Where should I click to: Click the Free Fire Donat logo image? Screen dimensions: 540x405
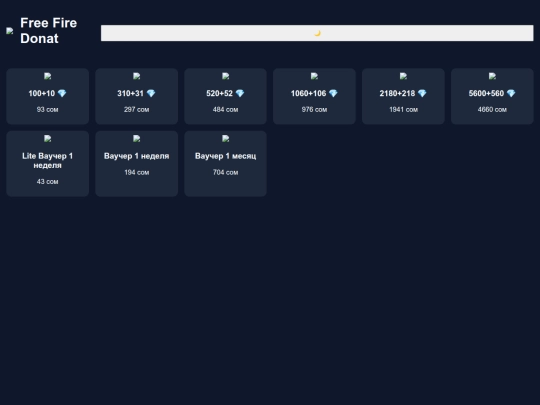[10, 31]
